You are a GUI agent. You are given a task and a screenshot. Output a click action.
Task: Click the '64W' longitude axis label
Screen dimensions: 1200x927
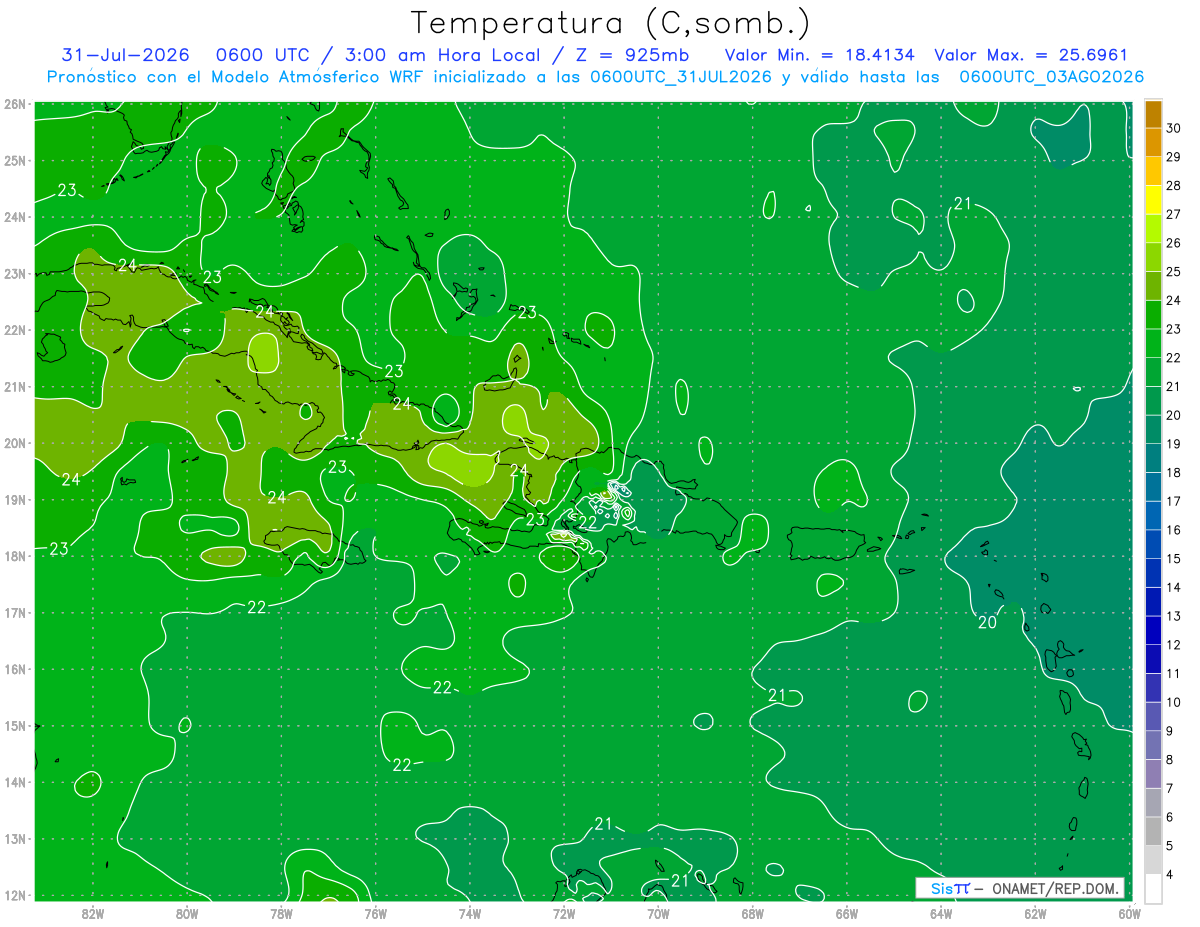click(940, 913)
